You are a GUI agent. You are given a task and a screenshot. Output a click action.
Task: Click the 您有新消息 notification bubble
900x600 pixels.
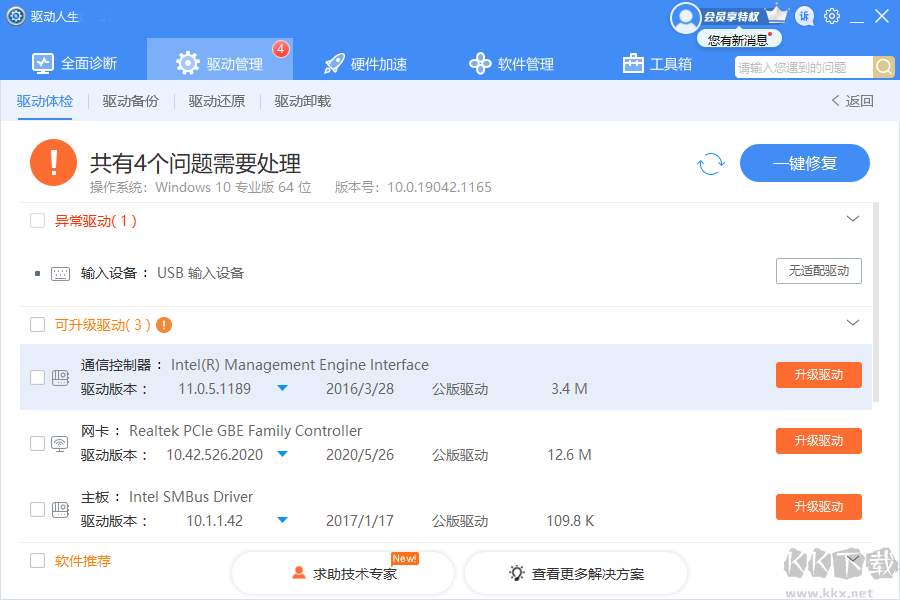tap(739, 40)
